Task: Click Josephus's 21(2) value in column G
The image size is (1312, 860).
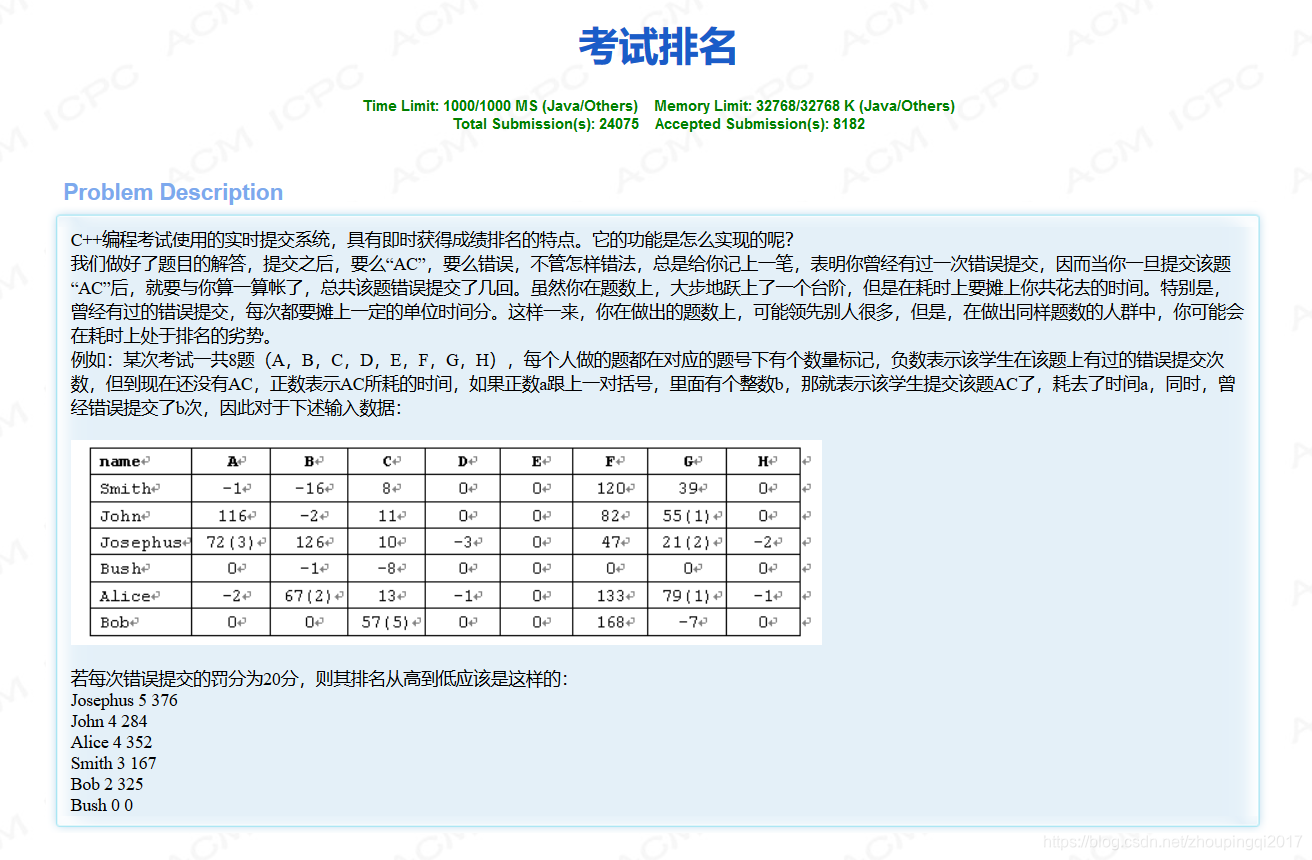Action: 687,542
